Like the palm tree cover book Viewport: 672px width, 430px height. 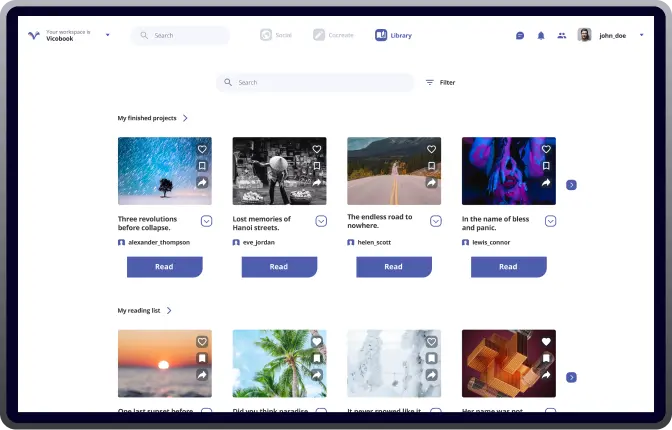click(317, 342)
